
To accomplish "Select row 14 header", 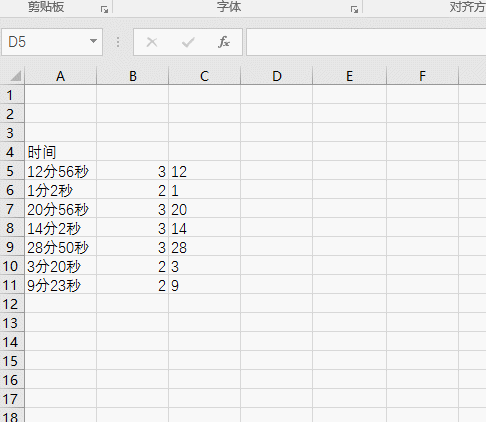I will [x=12, y=342].
